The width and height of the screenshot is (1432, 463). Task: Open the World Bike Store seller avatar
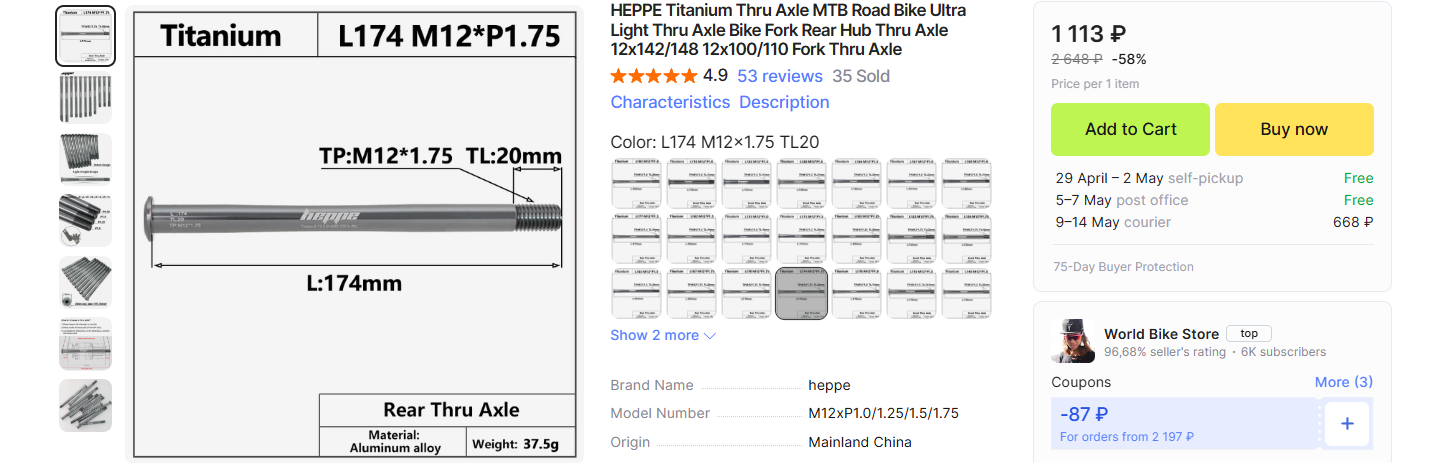1073,342
